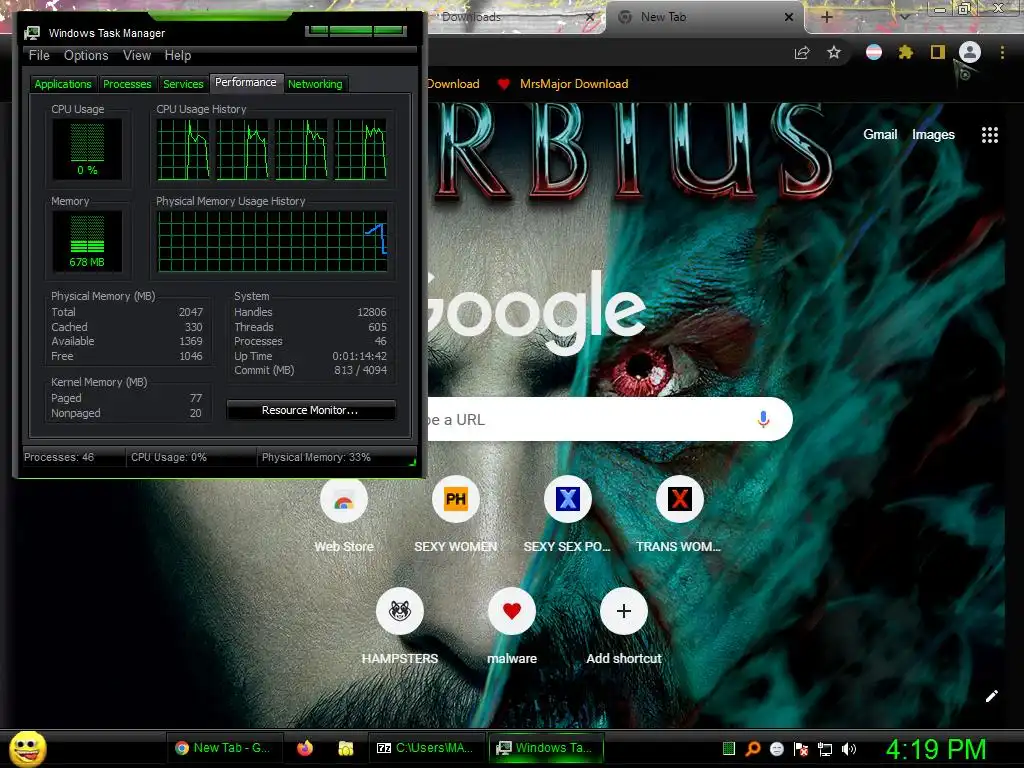Open the Chrome profile avatar
The width and height of the screenshot is (1024, 768).
point(970,52)
